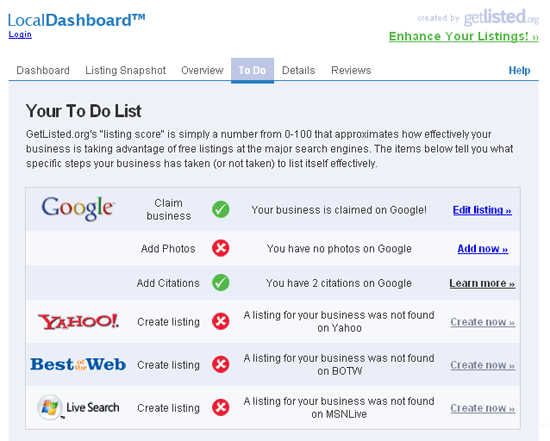Click green checkmark beside Claim business

221,209
